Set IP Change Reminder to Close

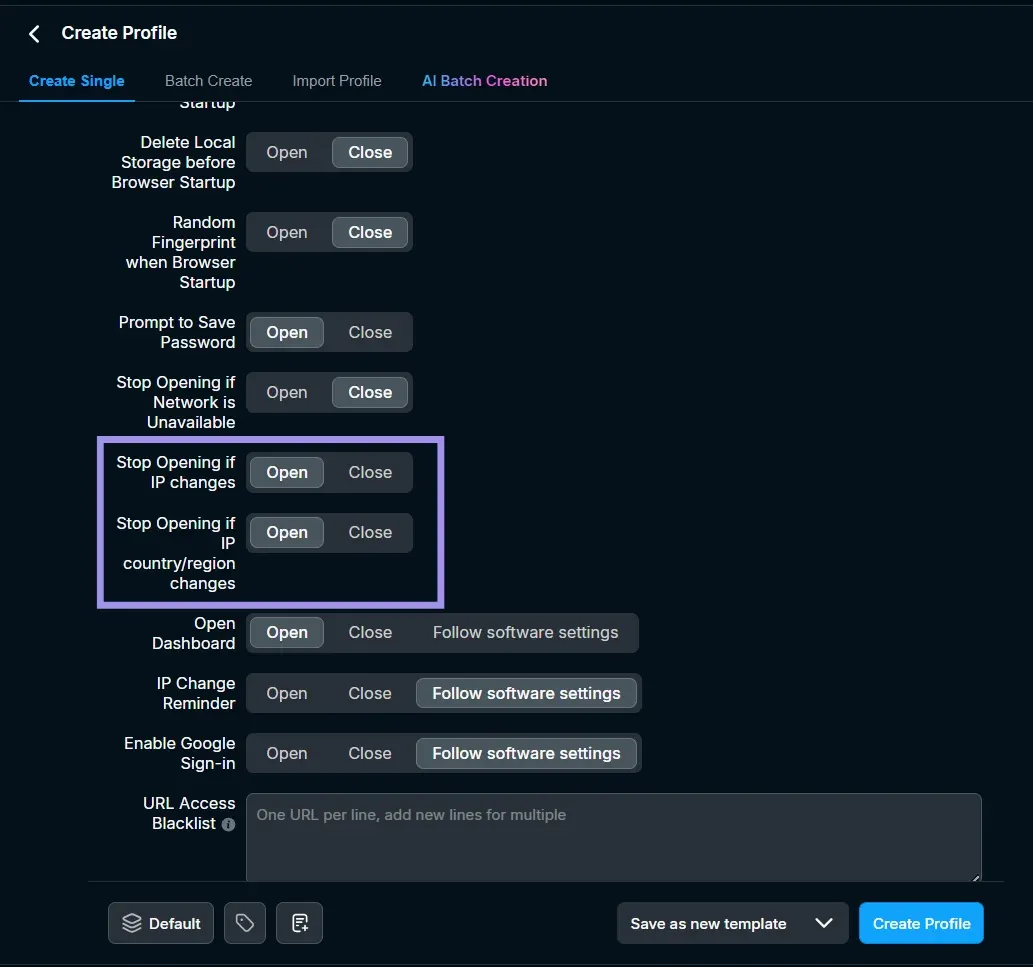(x=370, y=693)
